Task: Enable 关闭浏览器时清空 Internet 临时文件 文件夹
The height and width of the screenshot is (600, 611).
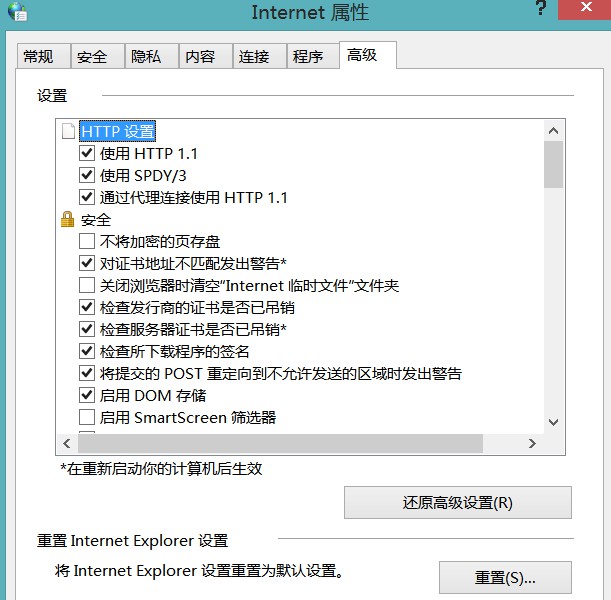Action: click(87, 285)
